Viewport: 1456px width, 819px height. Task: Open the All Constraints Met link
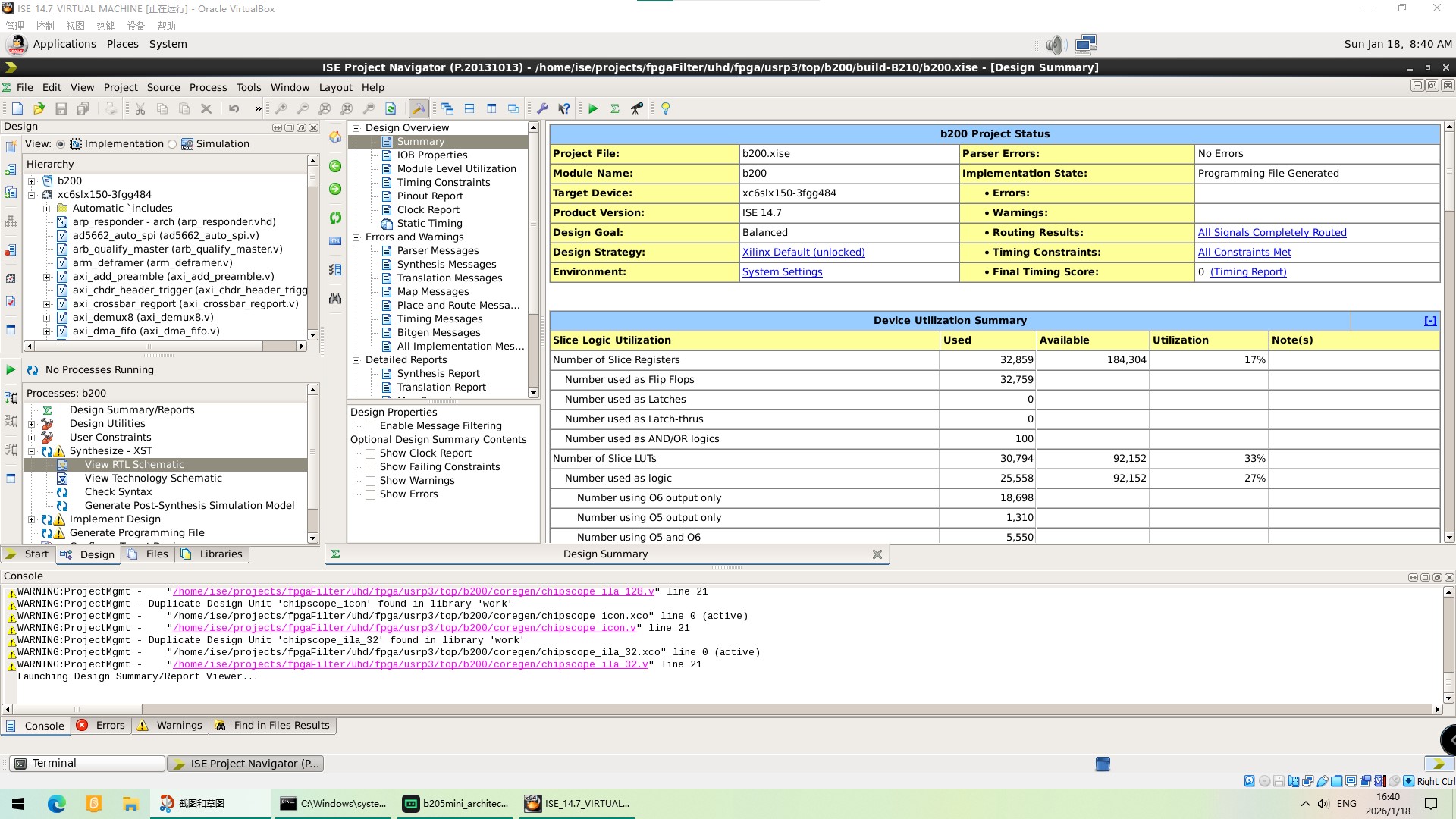[1244, 253]
